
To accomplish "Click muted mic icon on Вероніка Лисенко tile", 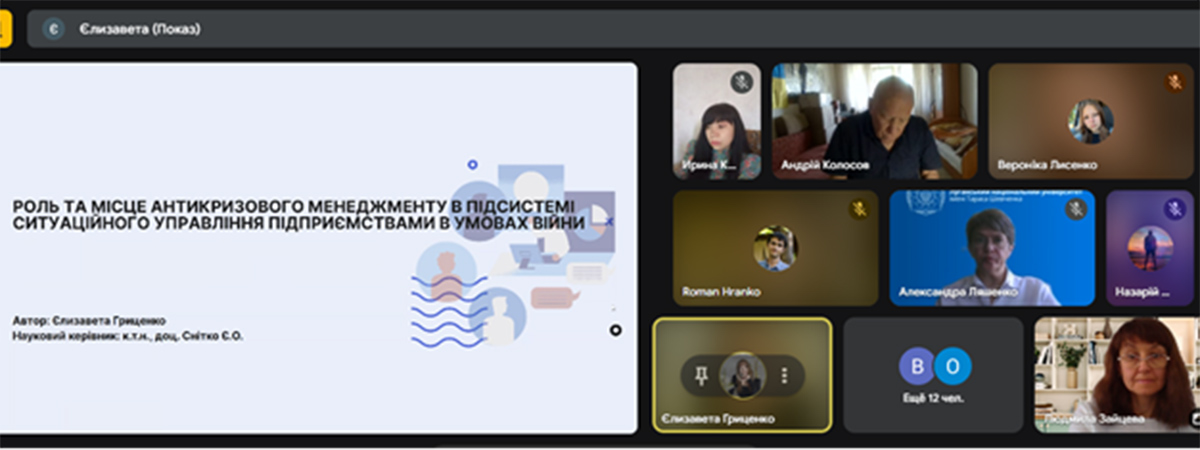I will (1174, 82).
